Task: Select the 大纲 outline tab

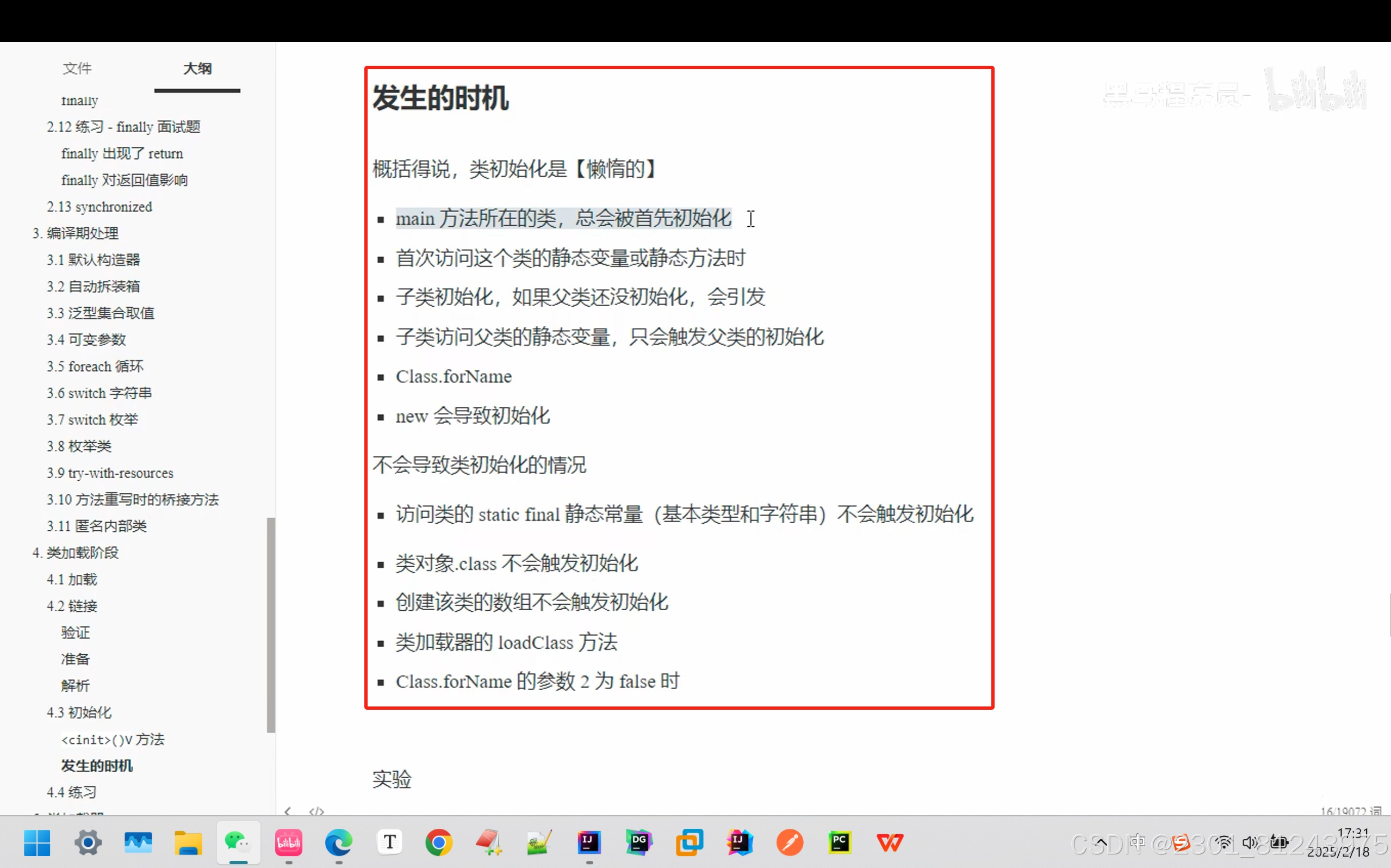Action: tap(197, 69)
